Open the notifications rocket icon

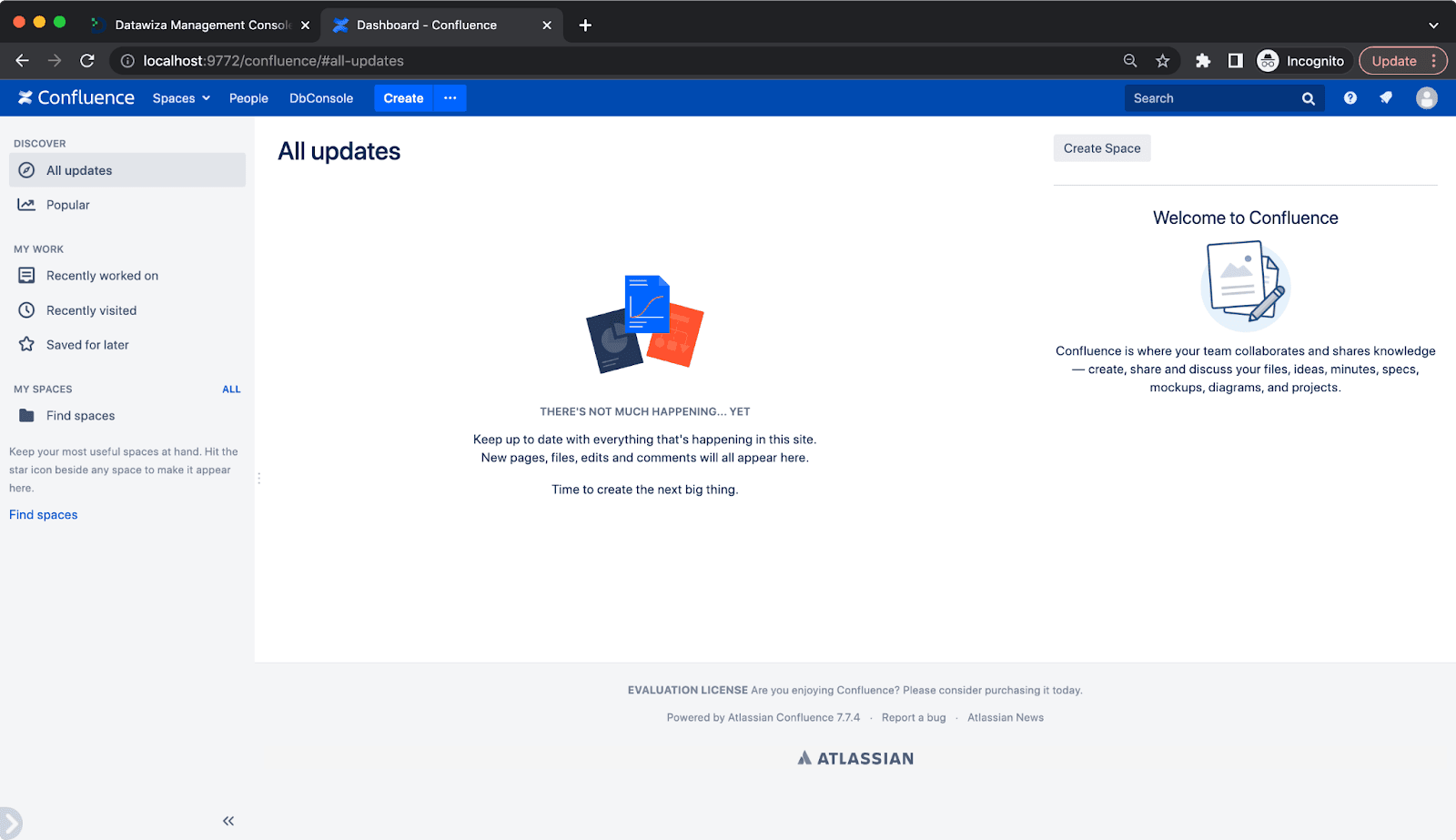point(1386,97)
